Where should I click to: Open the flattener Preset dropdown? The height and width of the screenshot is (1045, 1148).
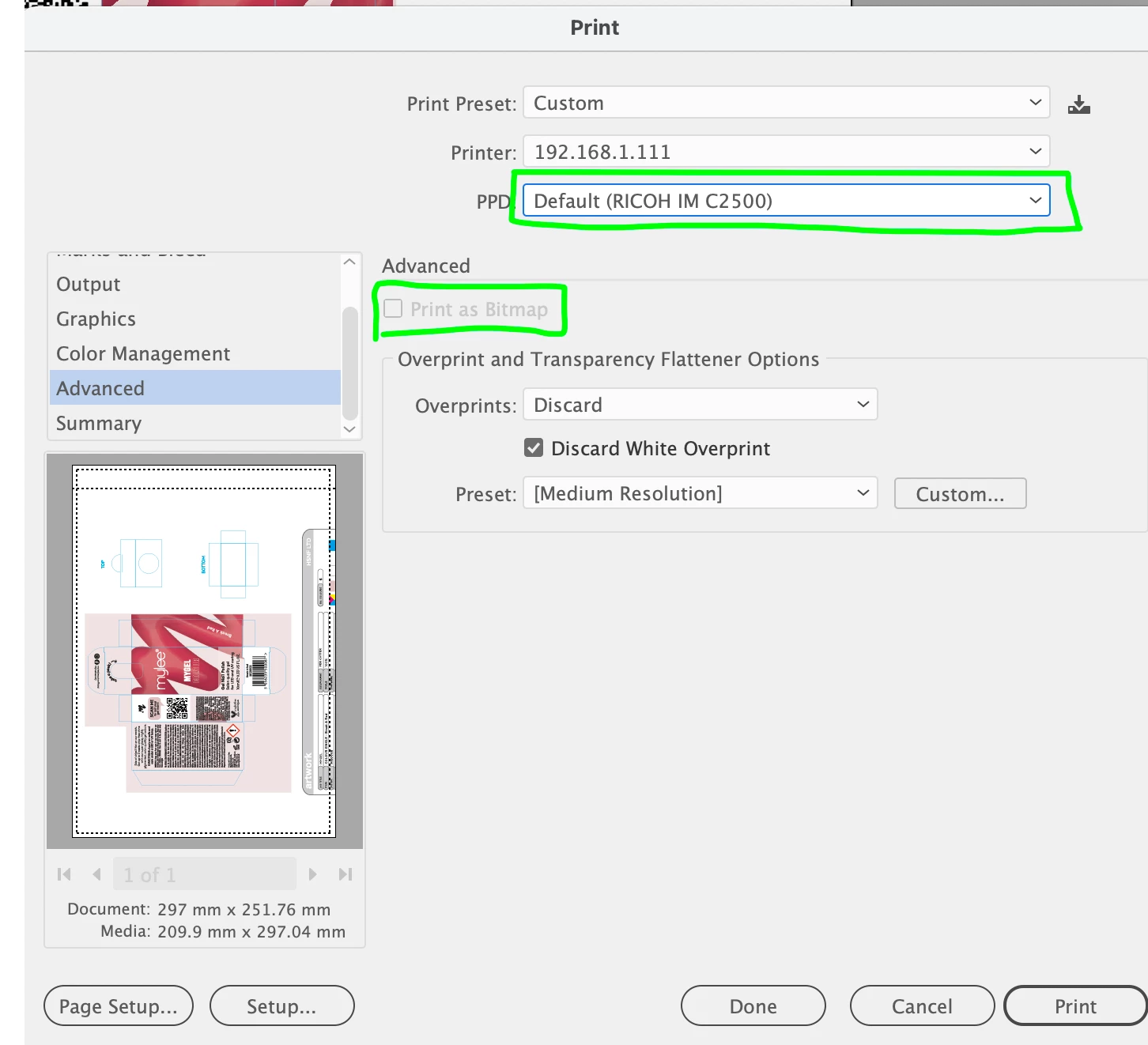[x=701, y=493]
